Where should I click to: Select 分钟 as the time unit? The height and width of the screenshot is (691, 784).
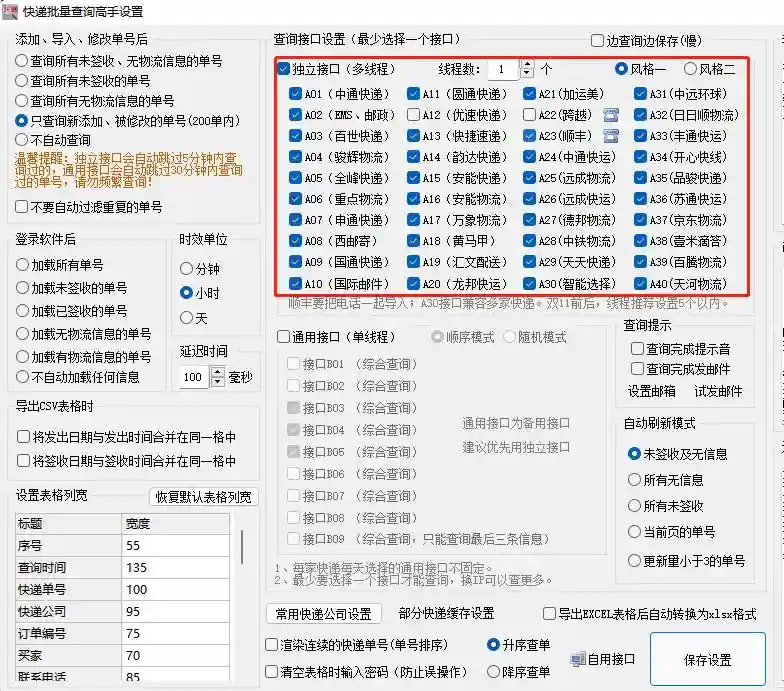[186, 269]
